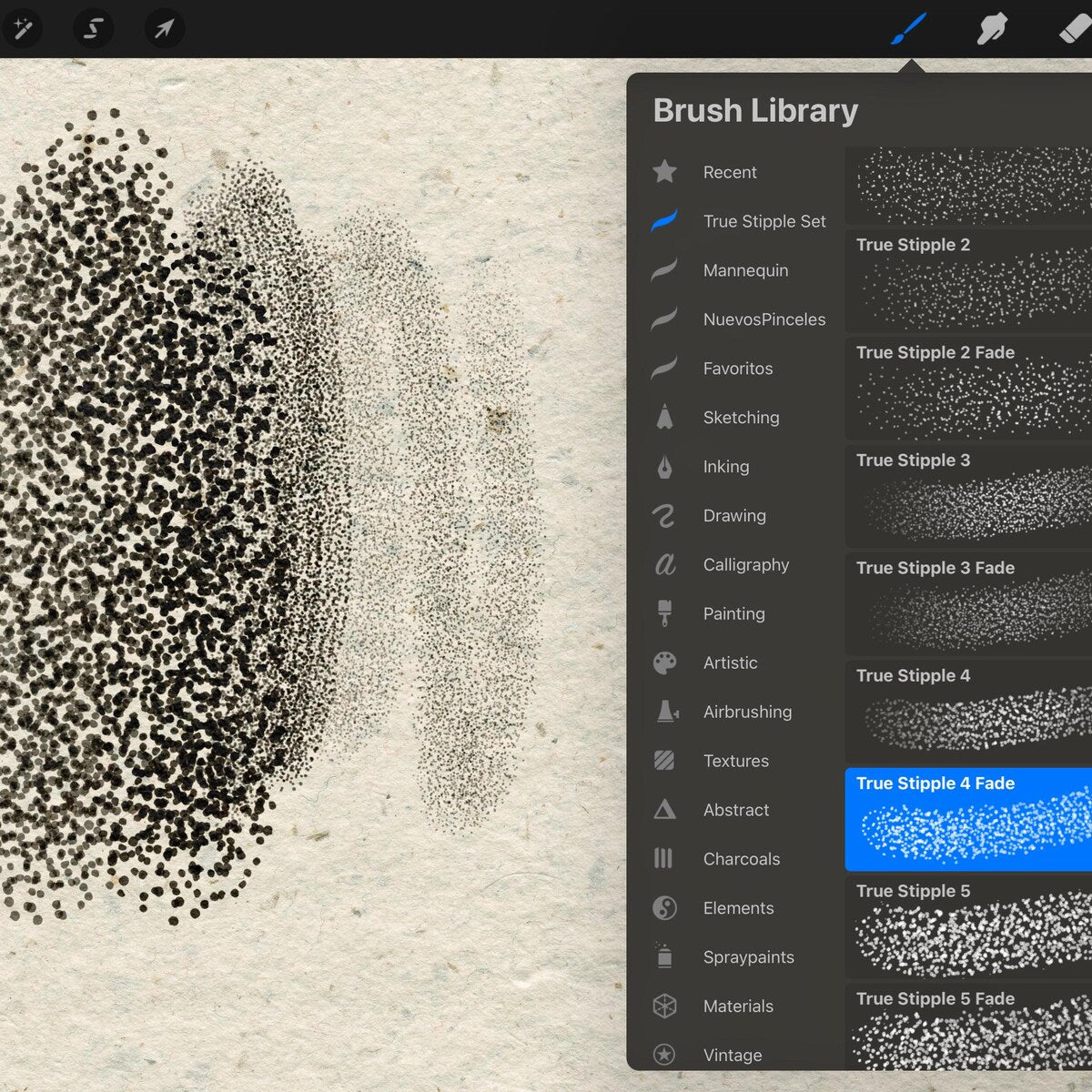Switch to the Airbrushing brush set
The width and height of the screenshot is (1092, 1092).
coord(746,713)
